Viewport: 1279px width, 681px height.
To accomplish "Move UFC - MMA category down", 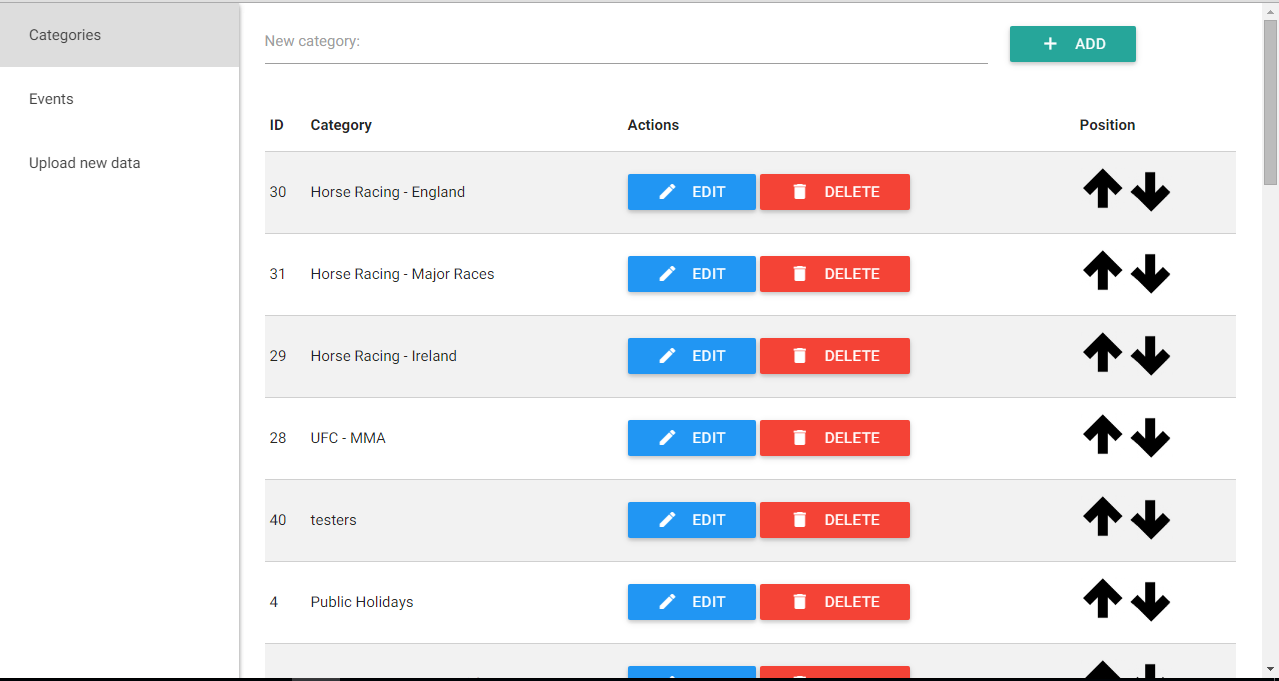I will 1150,437.
